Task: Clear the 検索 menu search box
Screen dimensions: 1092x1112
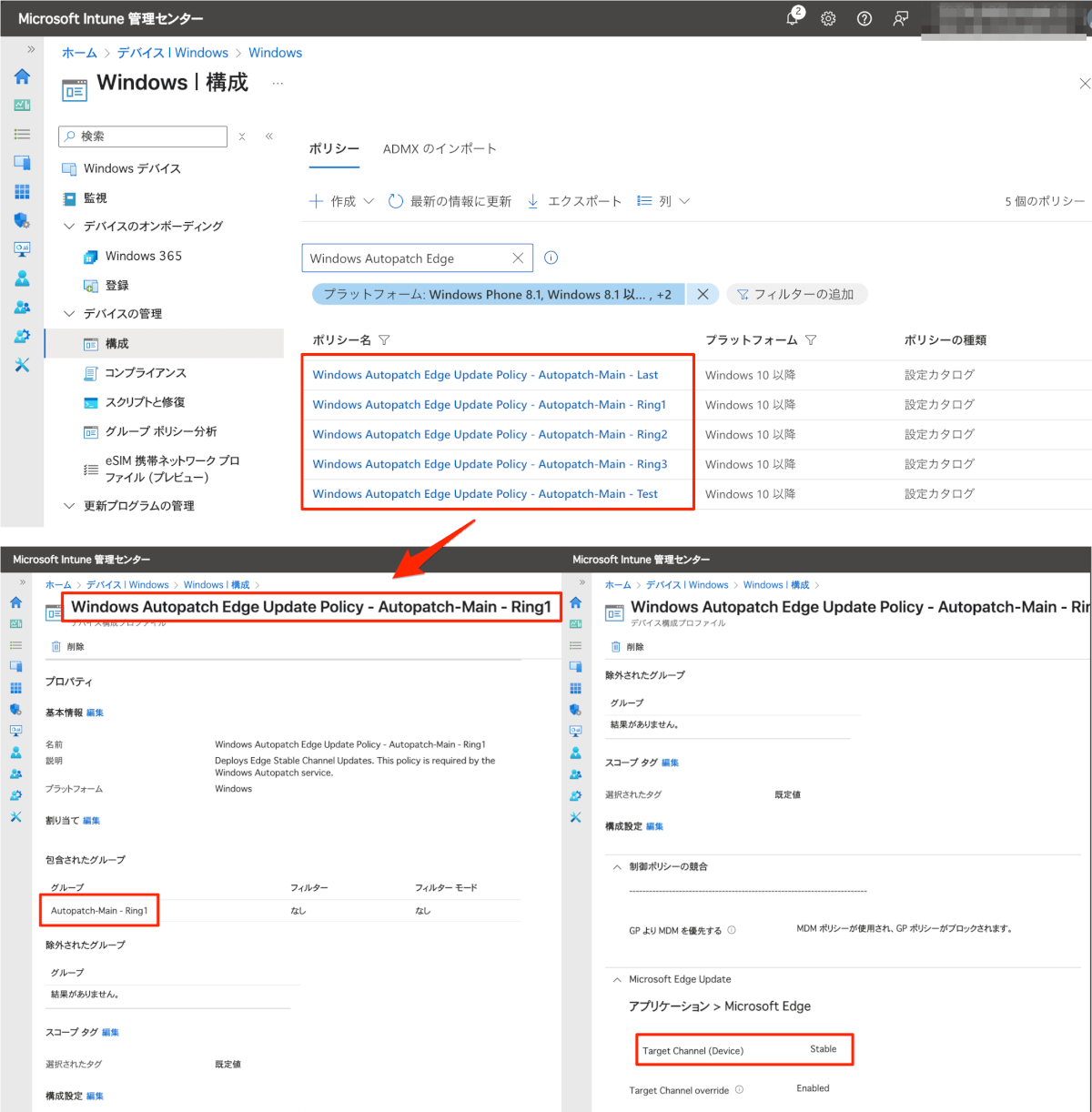Action: (242, 136)
